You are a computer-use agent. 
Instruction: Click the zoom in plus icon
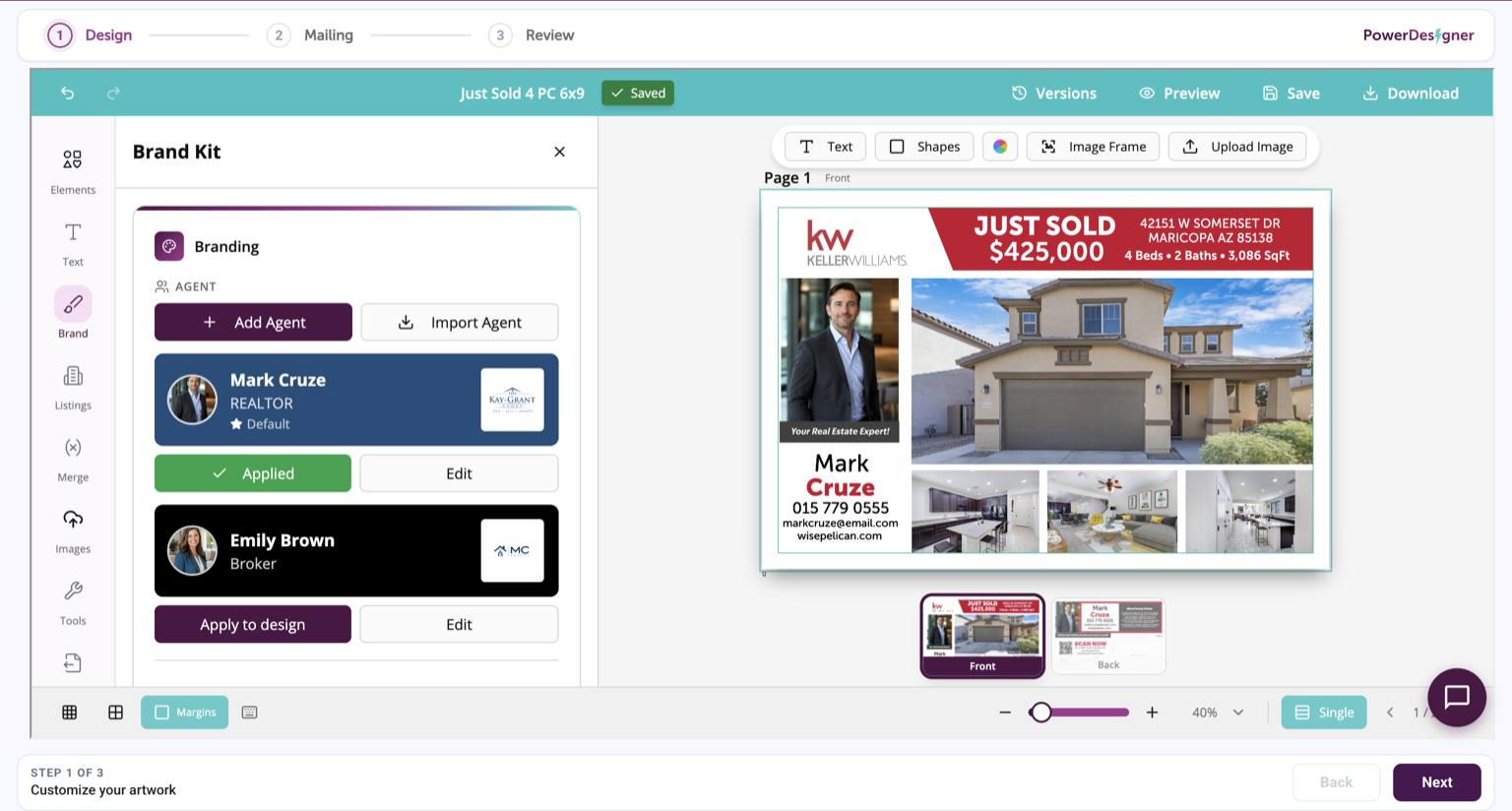pyautogui.click(x=1152, y=713)
